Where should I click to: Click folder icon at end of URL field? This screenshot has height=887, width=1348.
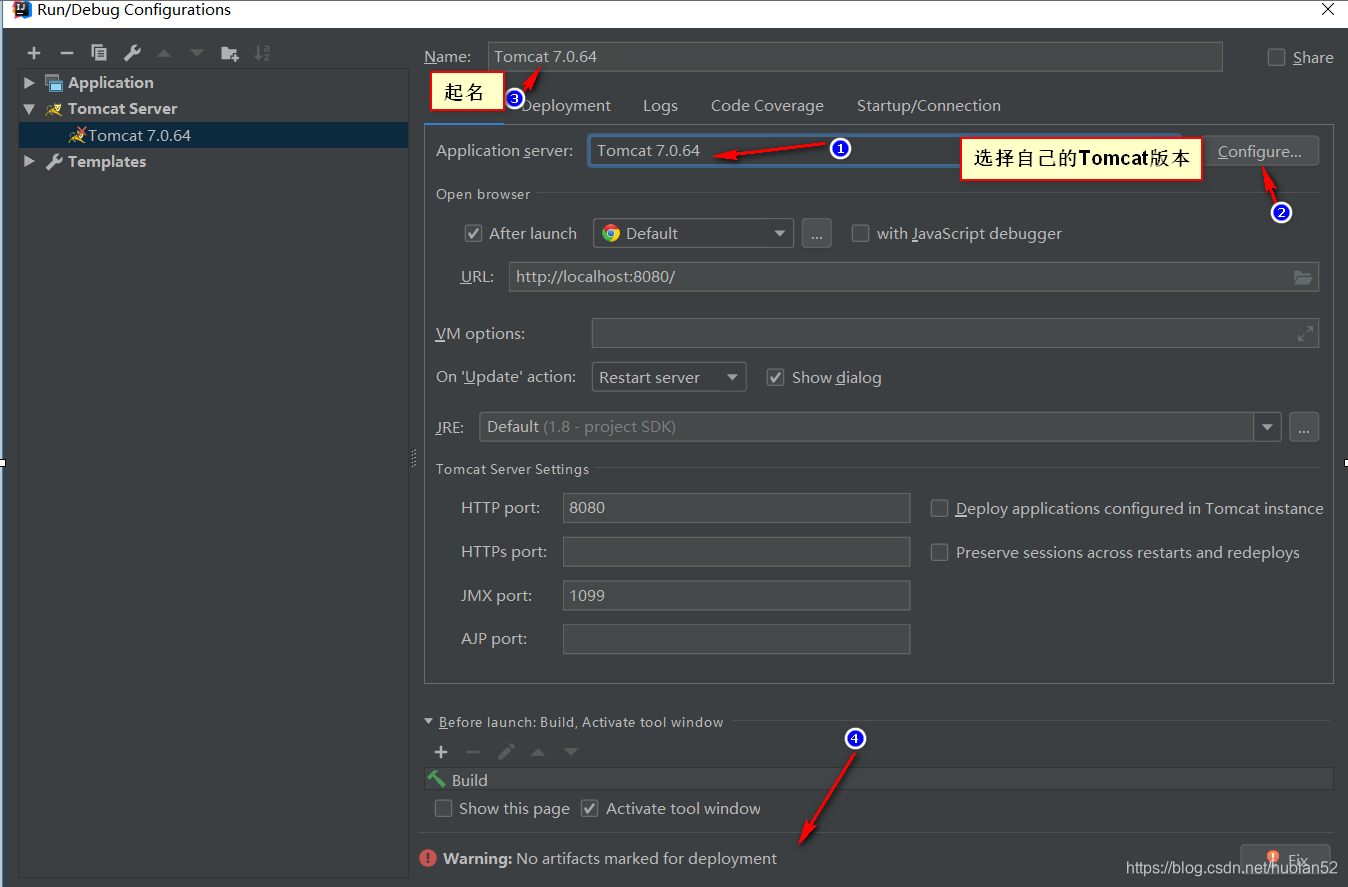click(x=1302, y=277)
